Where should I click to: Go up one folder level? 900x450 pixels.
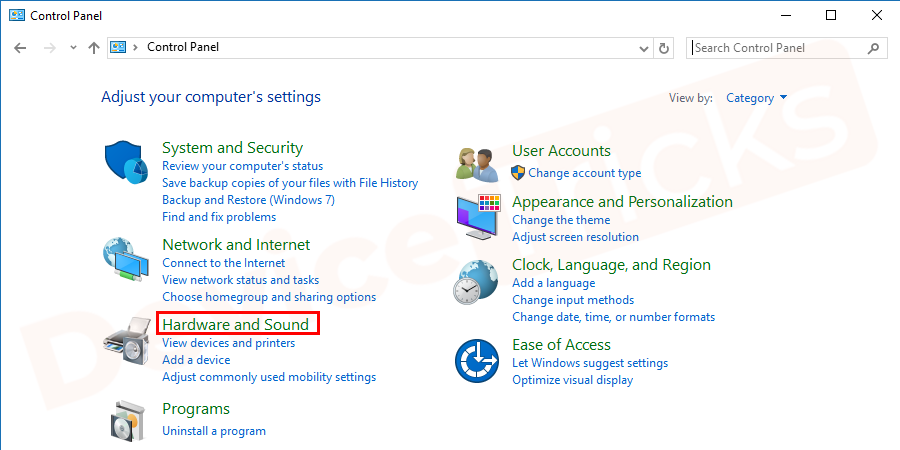[x=94, y=47]
